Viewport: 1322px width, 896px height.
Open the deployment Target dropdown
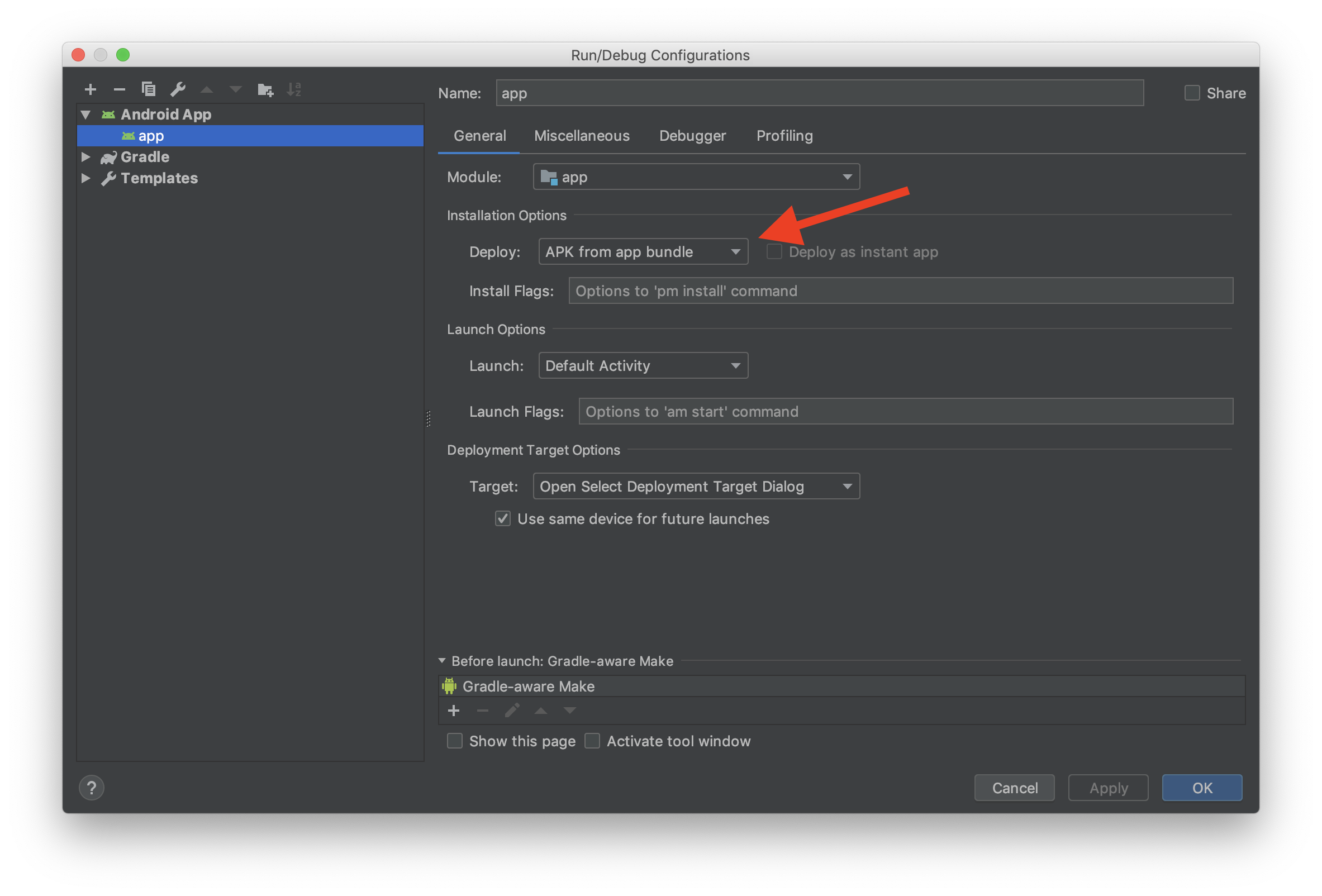pos(696,487)
